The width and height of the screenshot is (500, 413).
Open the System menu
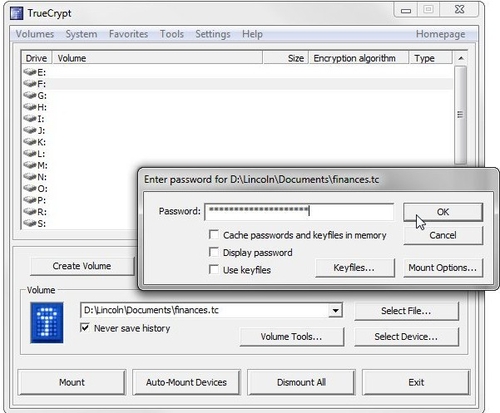(x=81, y=34)
